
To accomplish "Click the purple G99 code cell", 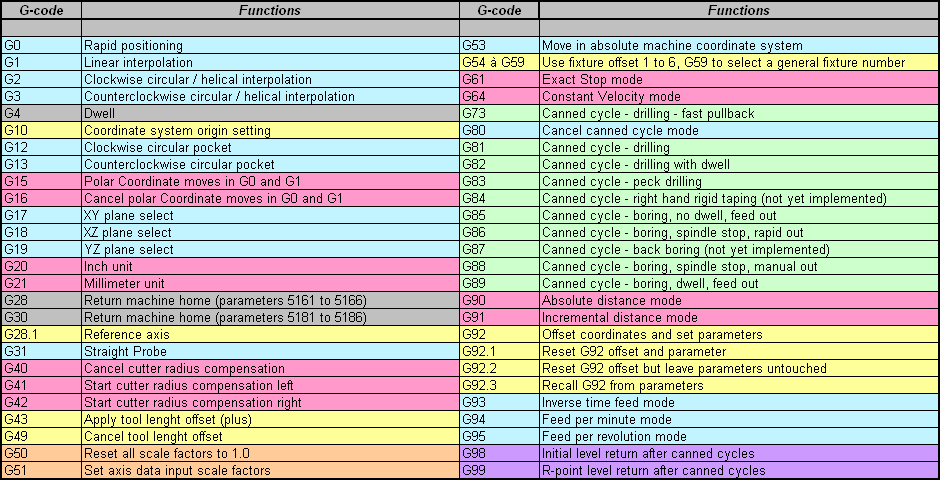I will (x=499, y=470).
